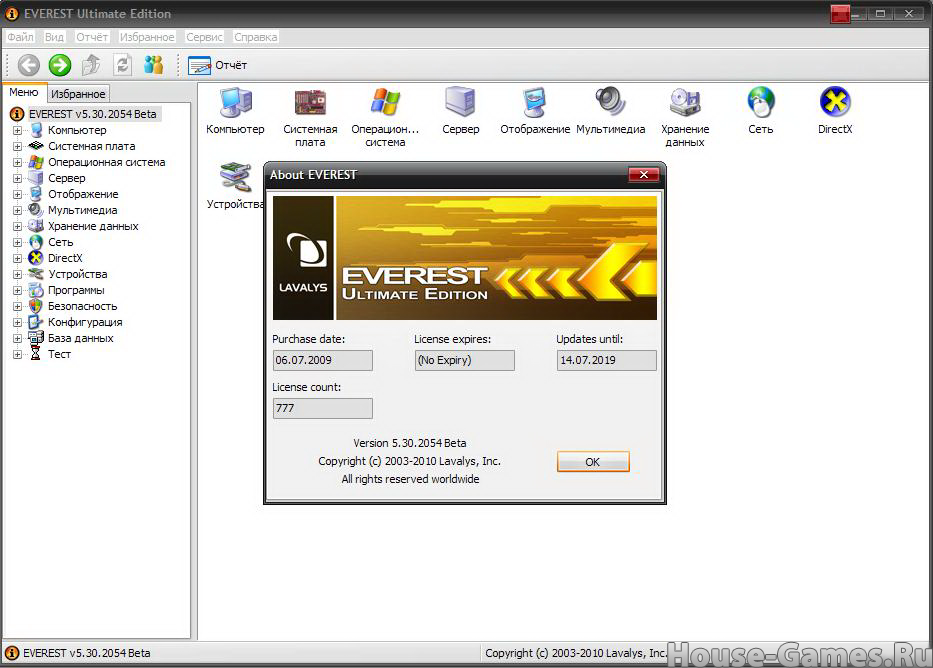Open the DirectX large icon

(835, 111)
